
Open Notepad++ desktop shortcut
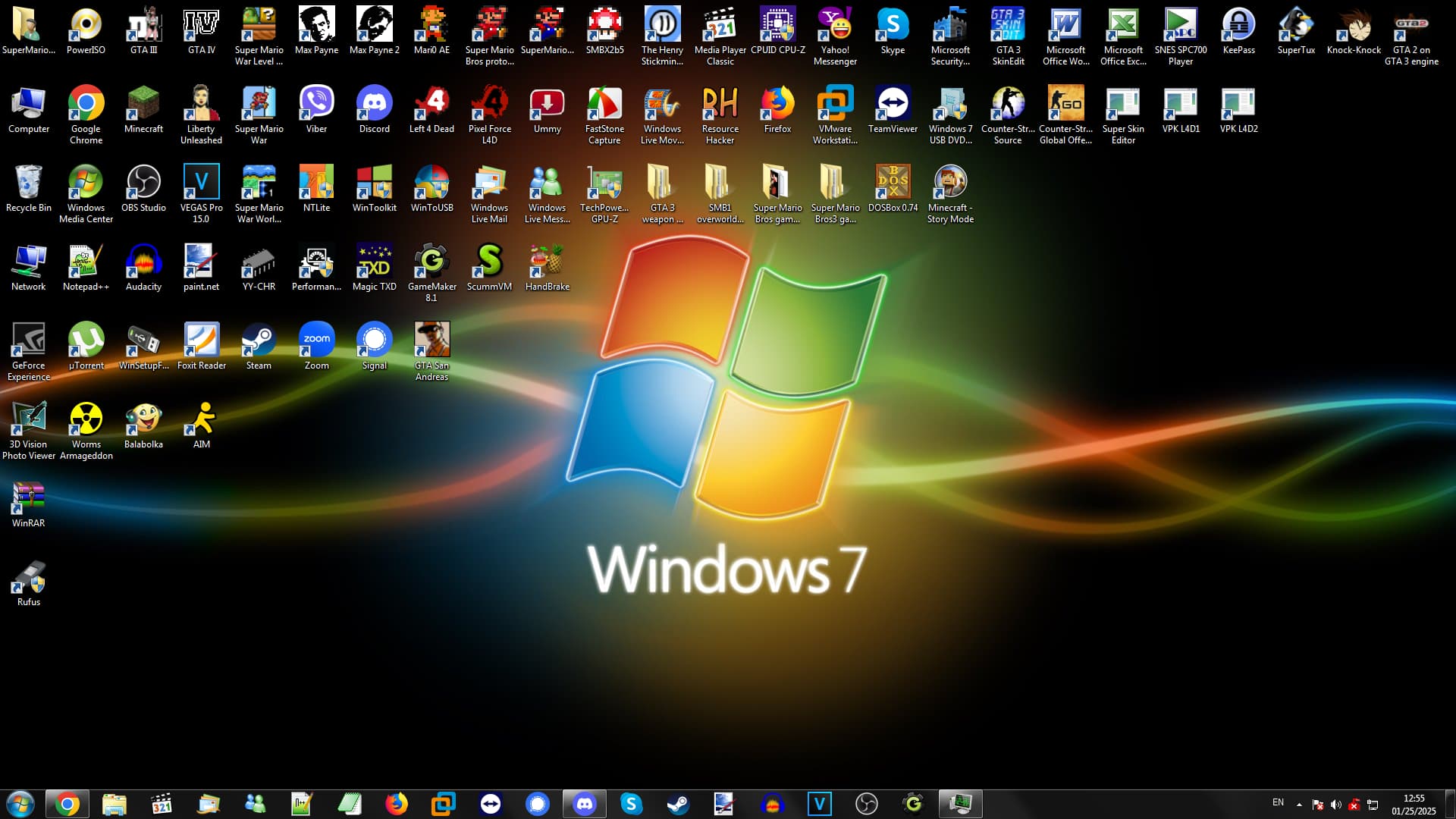[86, 268]
